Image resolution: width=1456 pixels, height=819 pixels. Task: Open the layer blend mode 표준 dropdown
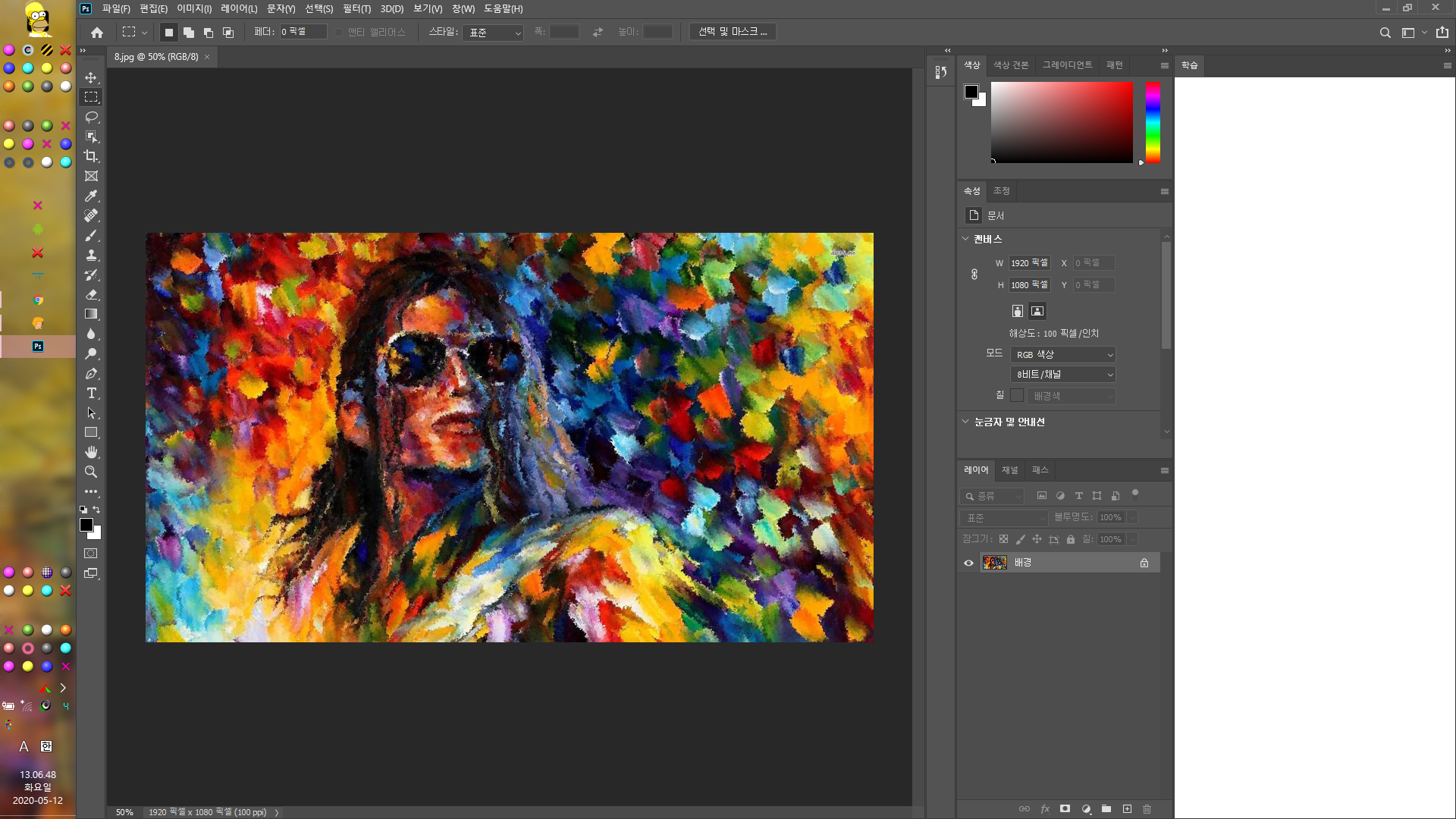pyautogui.click(x=1004, y=518)
